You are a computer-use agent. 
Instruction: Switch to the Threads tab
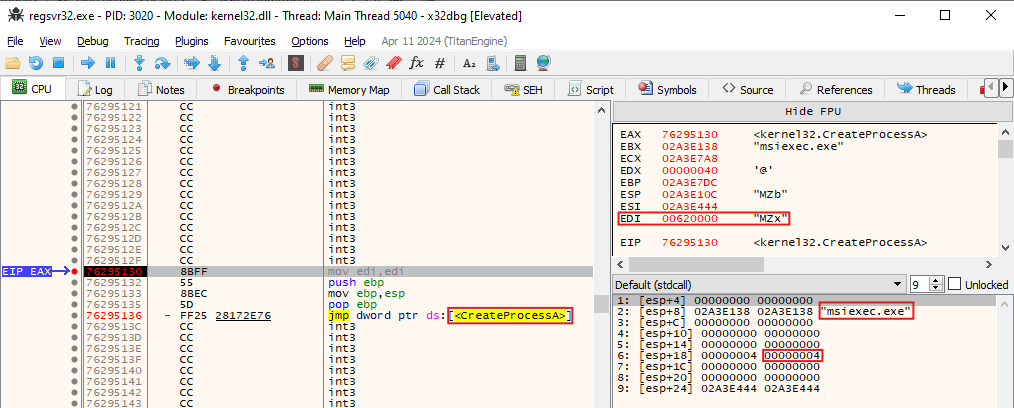pos(926,90)
